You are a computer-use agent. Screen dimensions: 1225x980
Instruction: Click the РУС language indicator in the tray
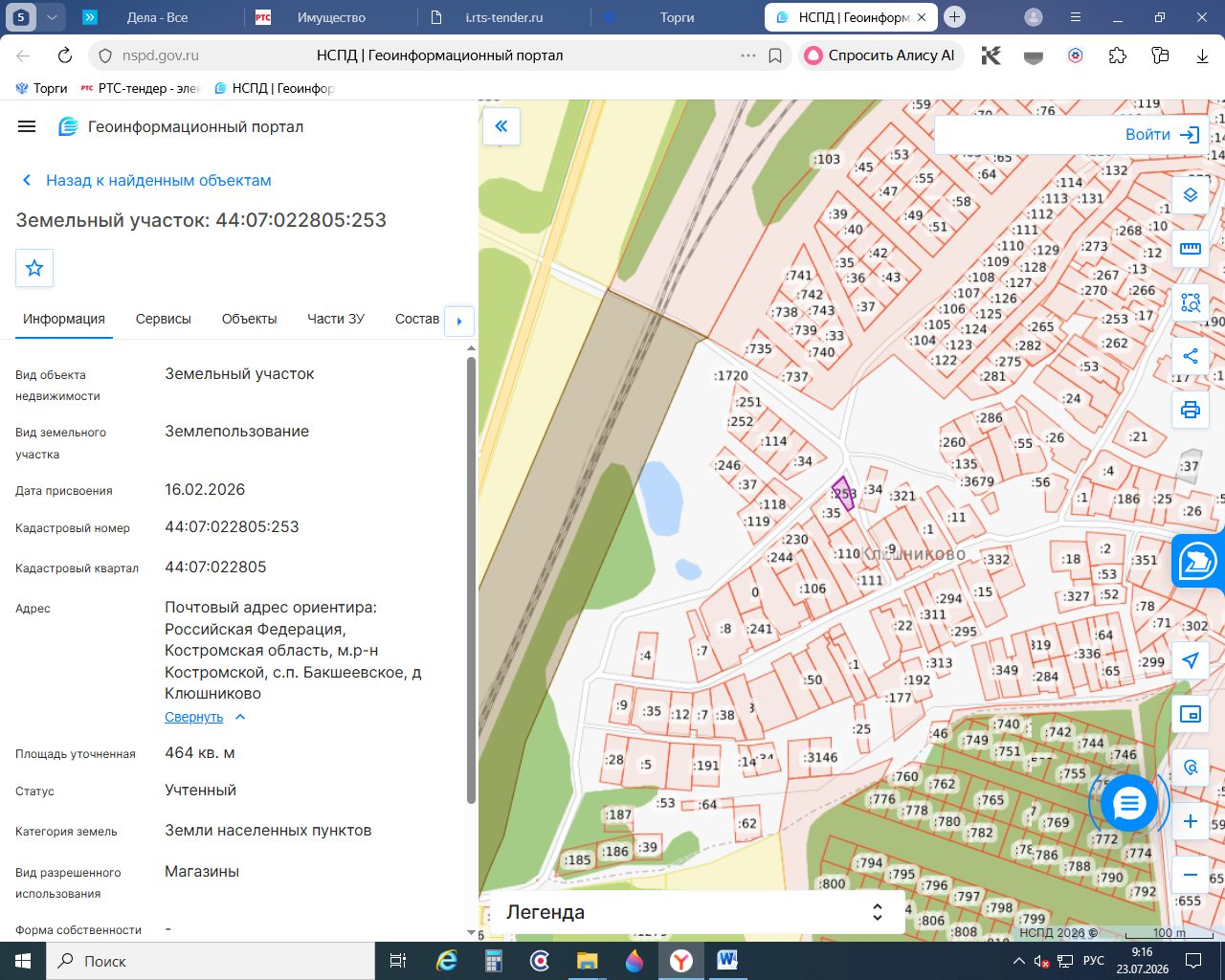pos(1094,961)
